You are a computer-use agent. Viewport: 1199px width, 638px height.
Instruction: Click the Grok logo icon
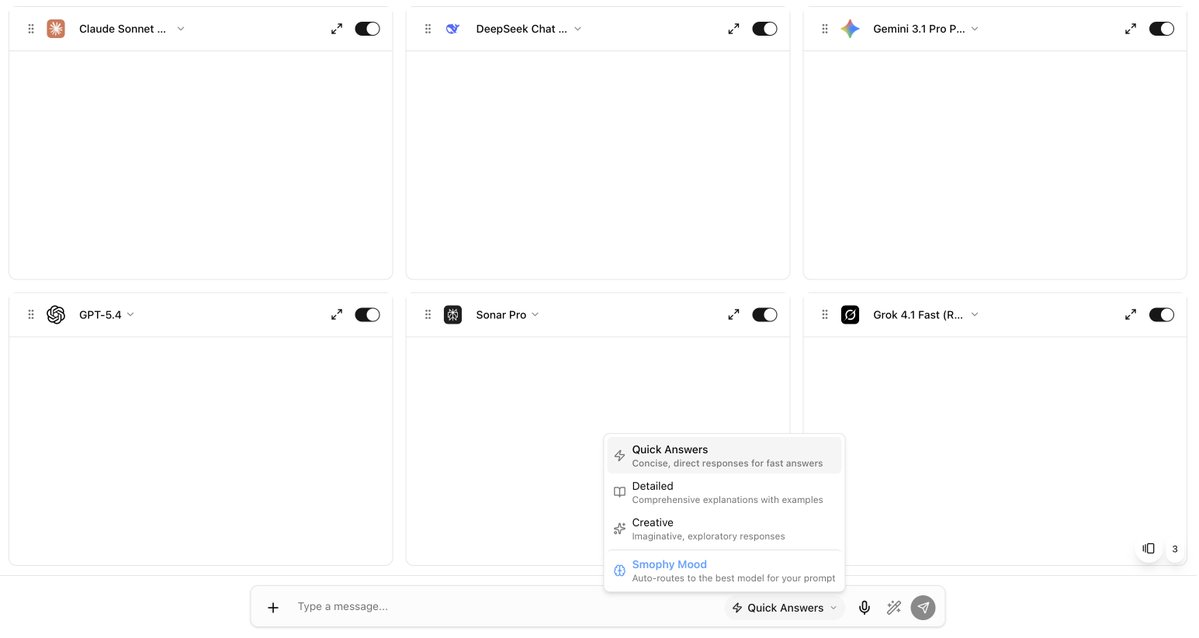pos(850,314)
